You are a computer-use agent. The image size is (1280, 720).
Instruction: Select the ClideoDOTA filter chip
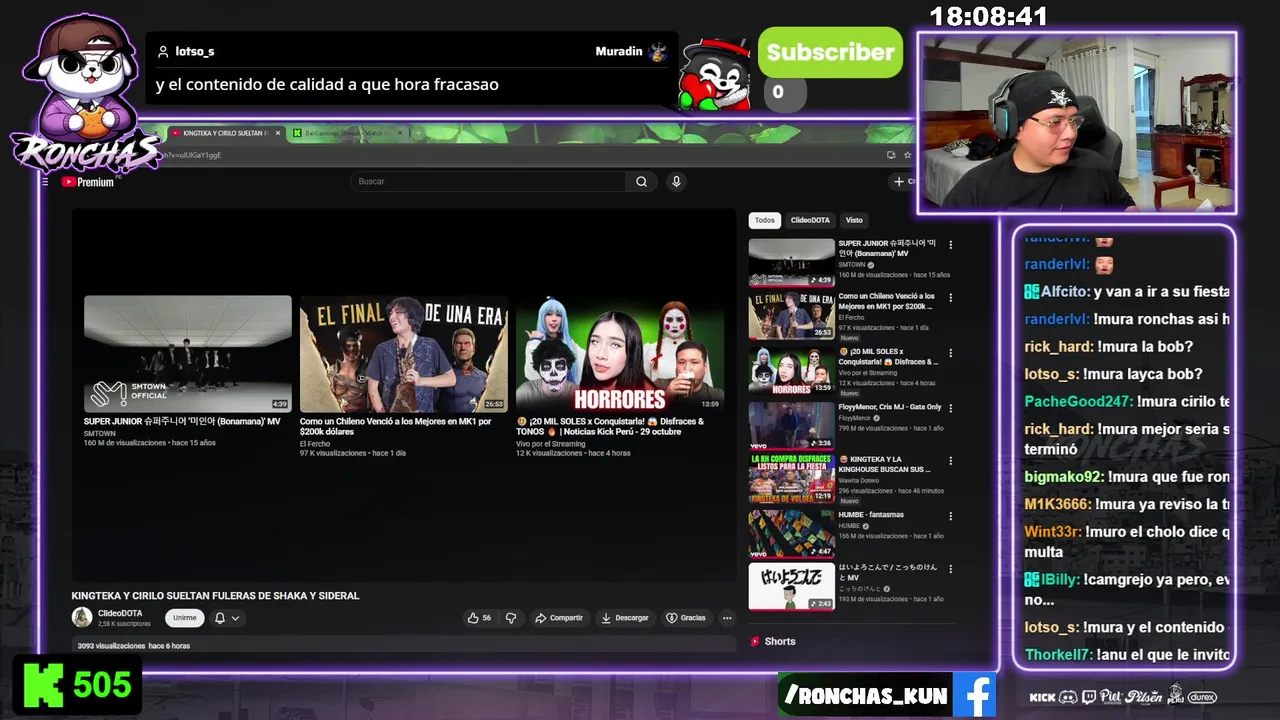(x=810, y=220)
